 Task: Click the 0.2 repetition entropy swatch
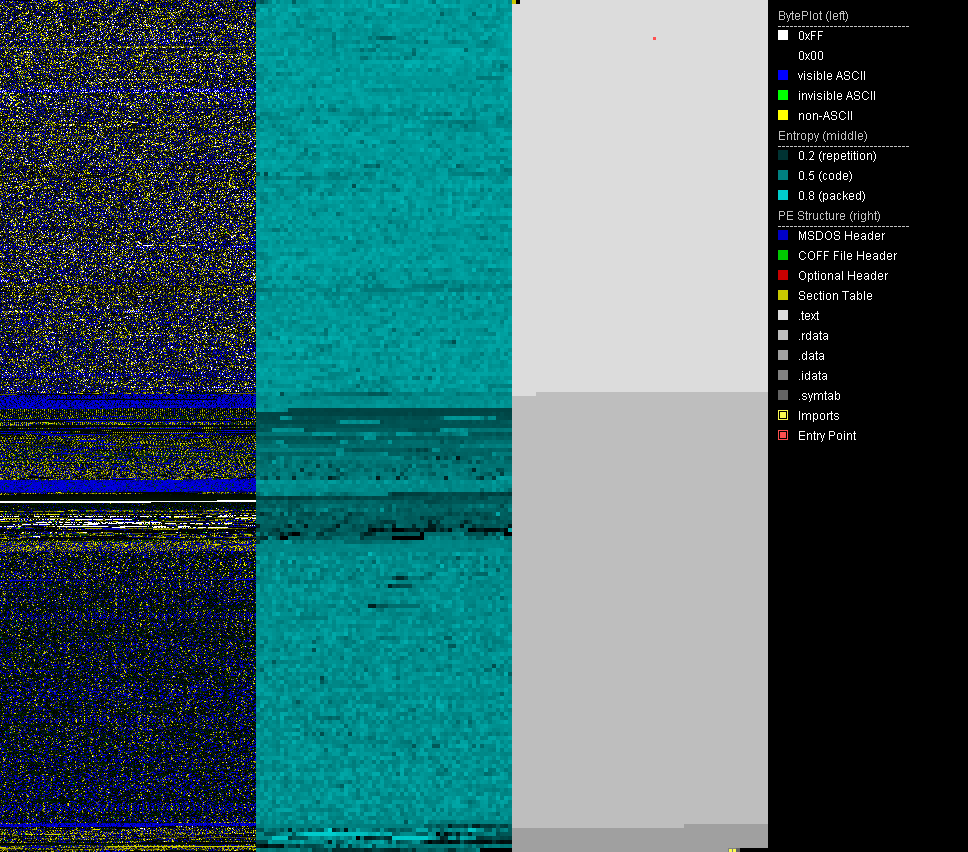pos(783,156)
